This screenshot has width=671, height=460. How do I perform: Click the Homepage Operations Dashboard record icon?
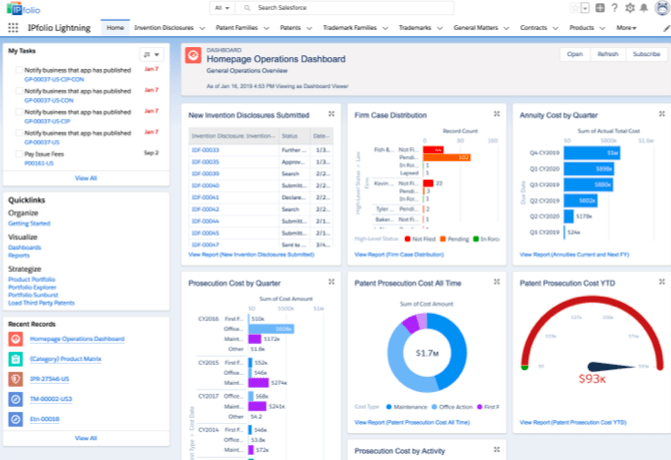(x=15, y=339)
